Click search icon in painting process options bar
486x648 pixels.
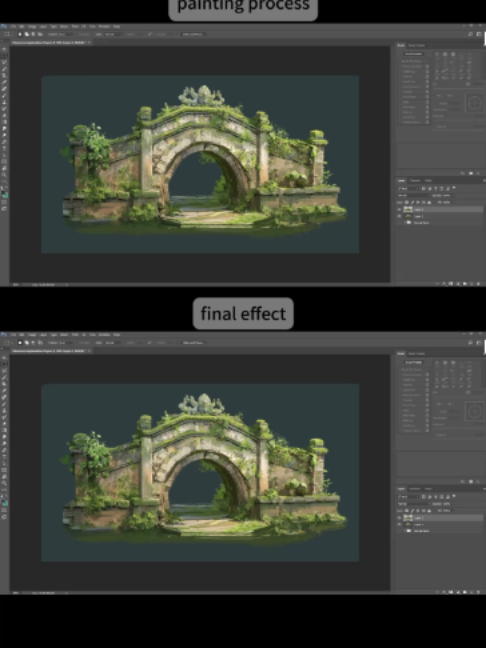tap(470, 34)
